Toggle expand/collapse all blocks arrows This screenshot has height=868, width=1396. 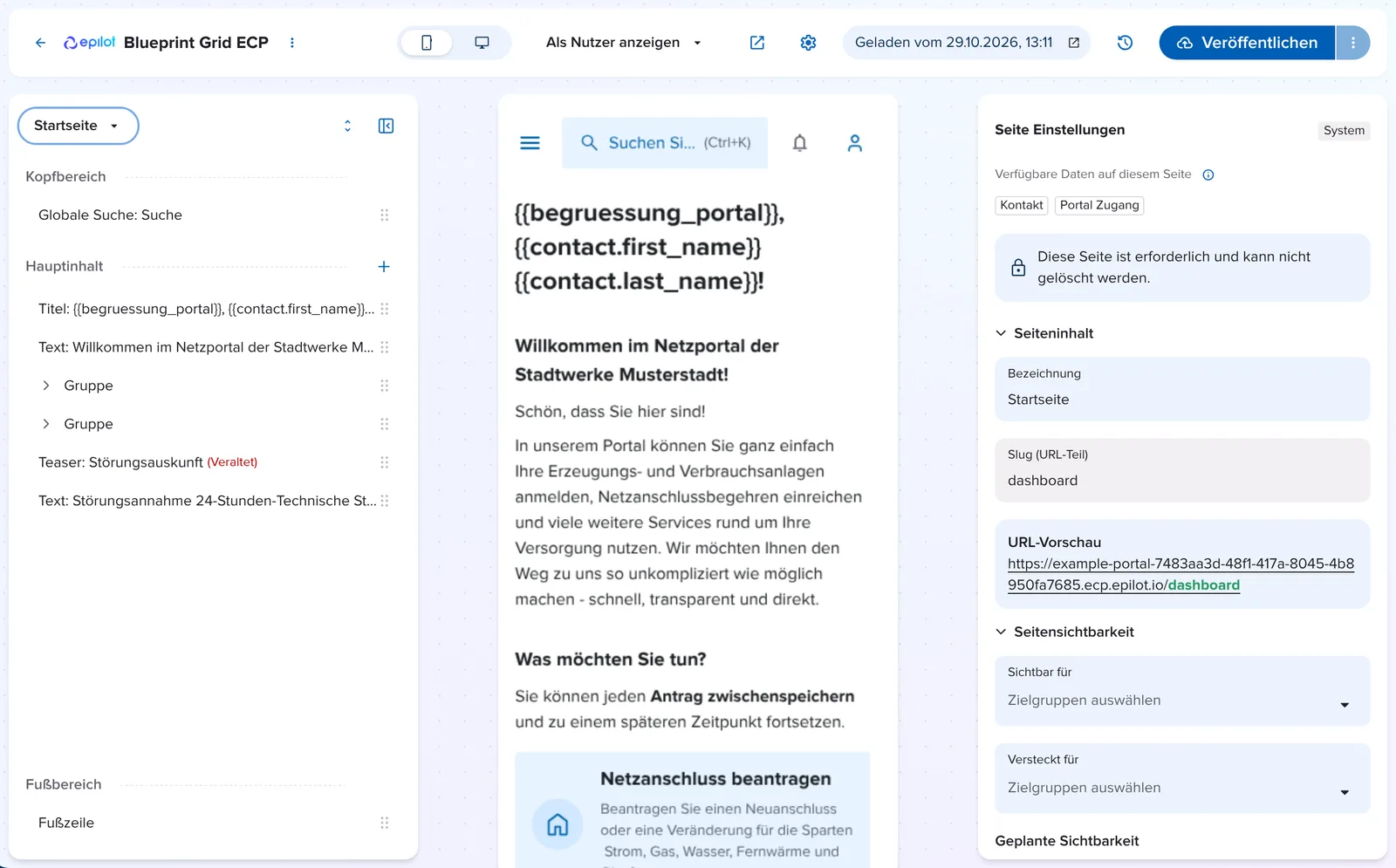(347, 126)
